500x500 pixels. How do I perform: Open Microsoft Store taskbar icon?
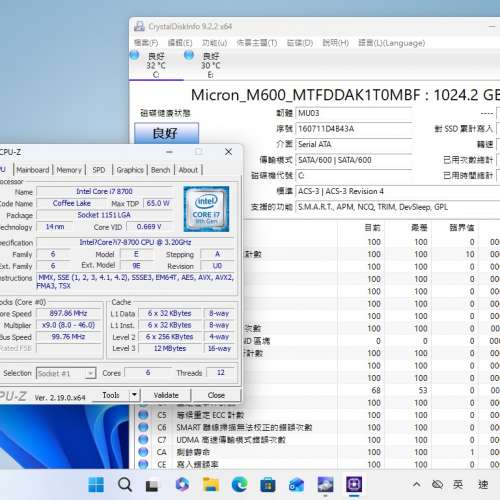coord(268,485)
